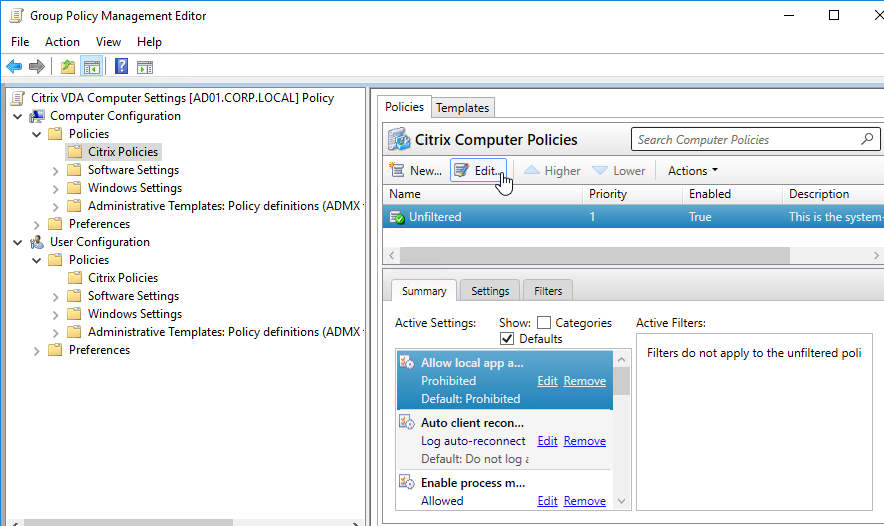Screen dimensions: 884x526
Task: Click Remove link for Enable process monitoring
Action: [x=585, y=500]
